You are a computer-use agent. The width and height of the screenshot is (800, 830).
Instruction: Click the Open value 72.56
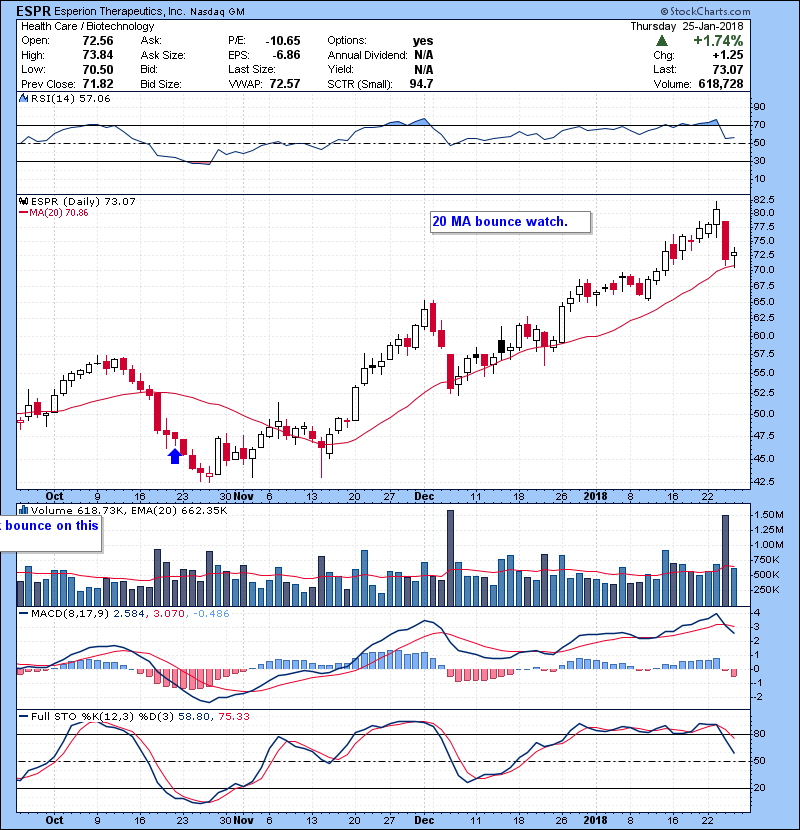(x=98, y=41)
